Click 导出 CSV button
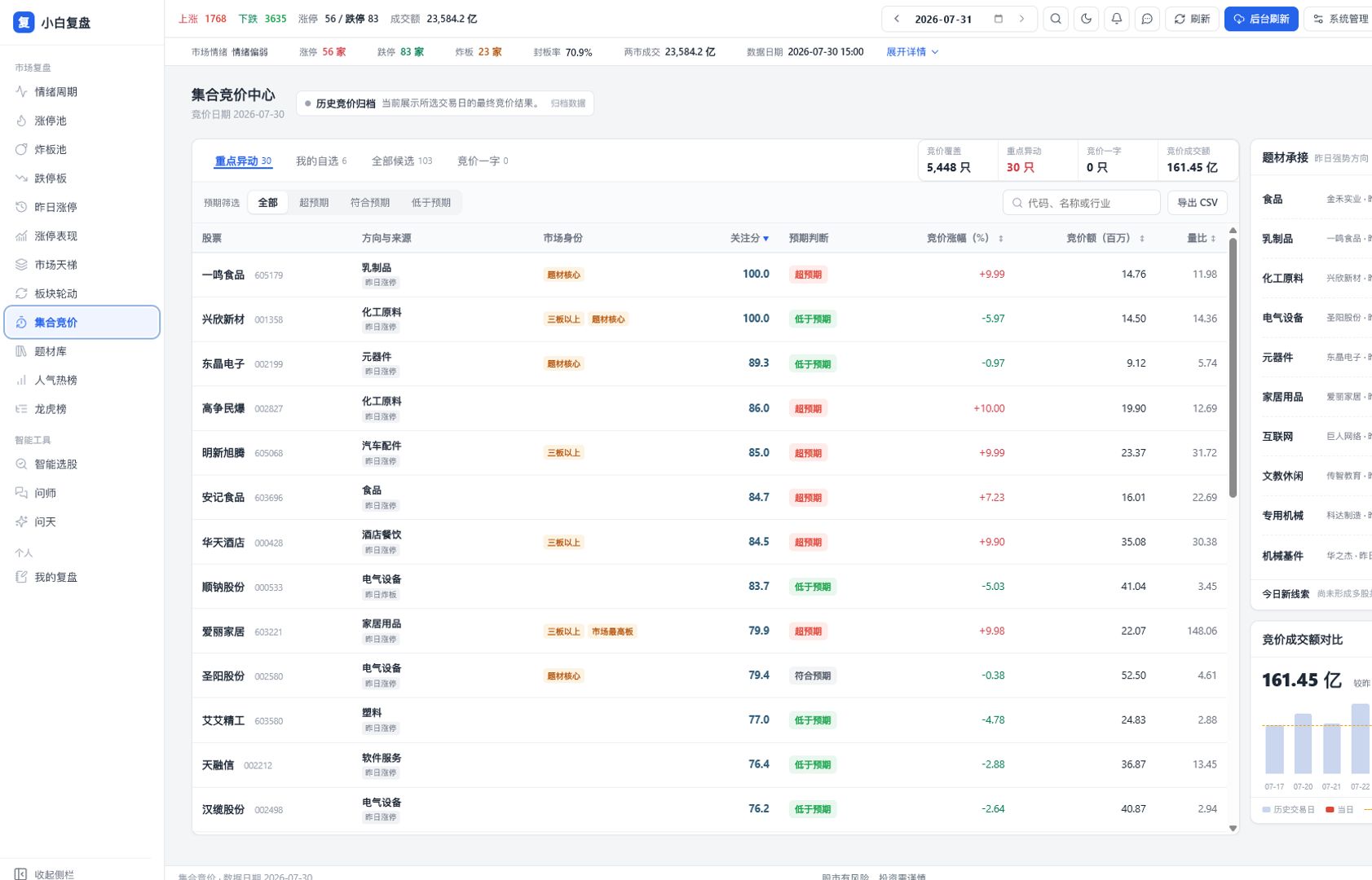 (1197, 203)
